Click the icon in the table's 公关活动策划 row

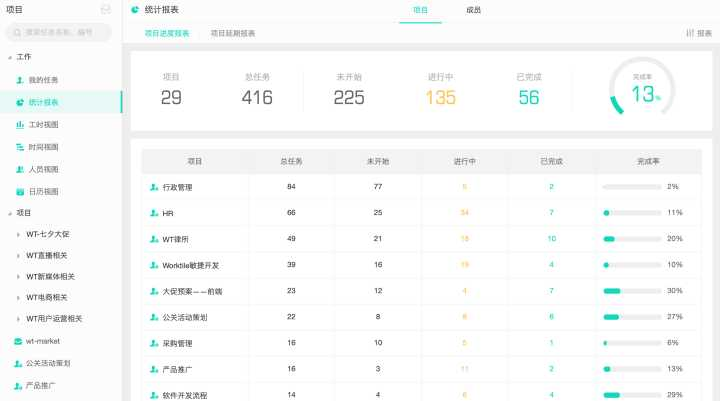coord(154,317)
